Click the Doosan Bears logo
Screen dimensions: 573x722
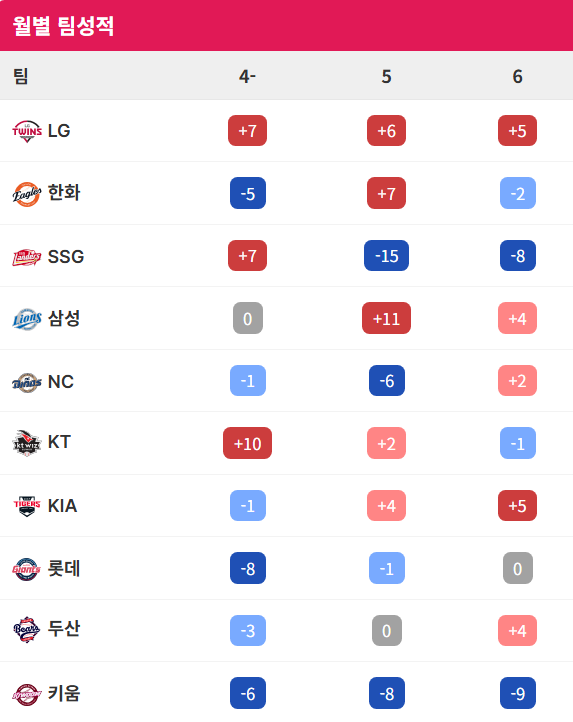27,629
